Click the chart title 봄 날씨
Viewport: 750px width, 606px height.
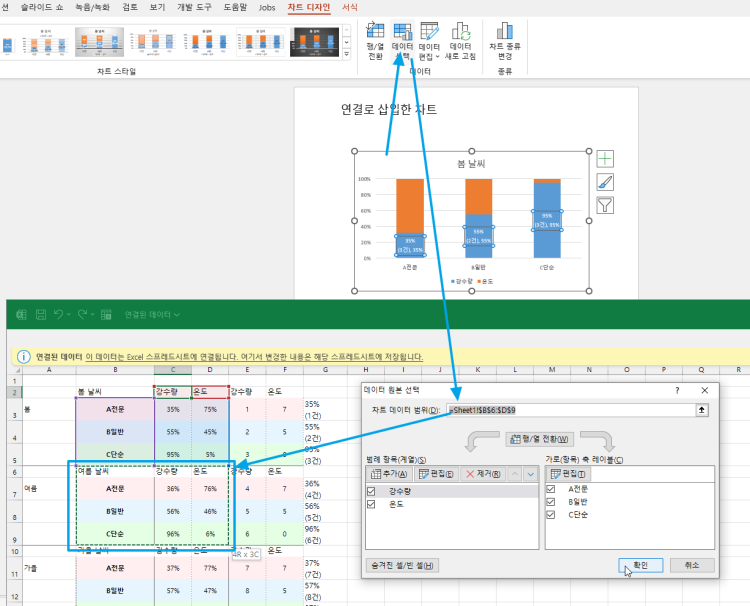click(x=471, y=164)
